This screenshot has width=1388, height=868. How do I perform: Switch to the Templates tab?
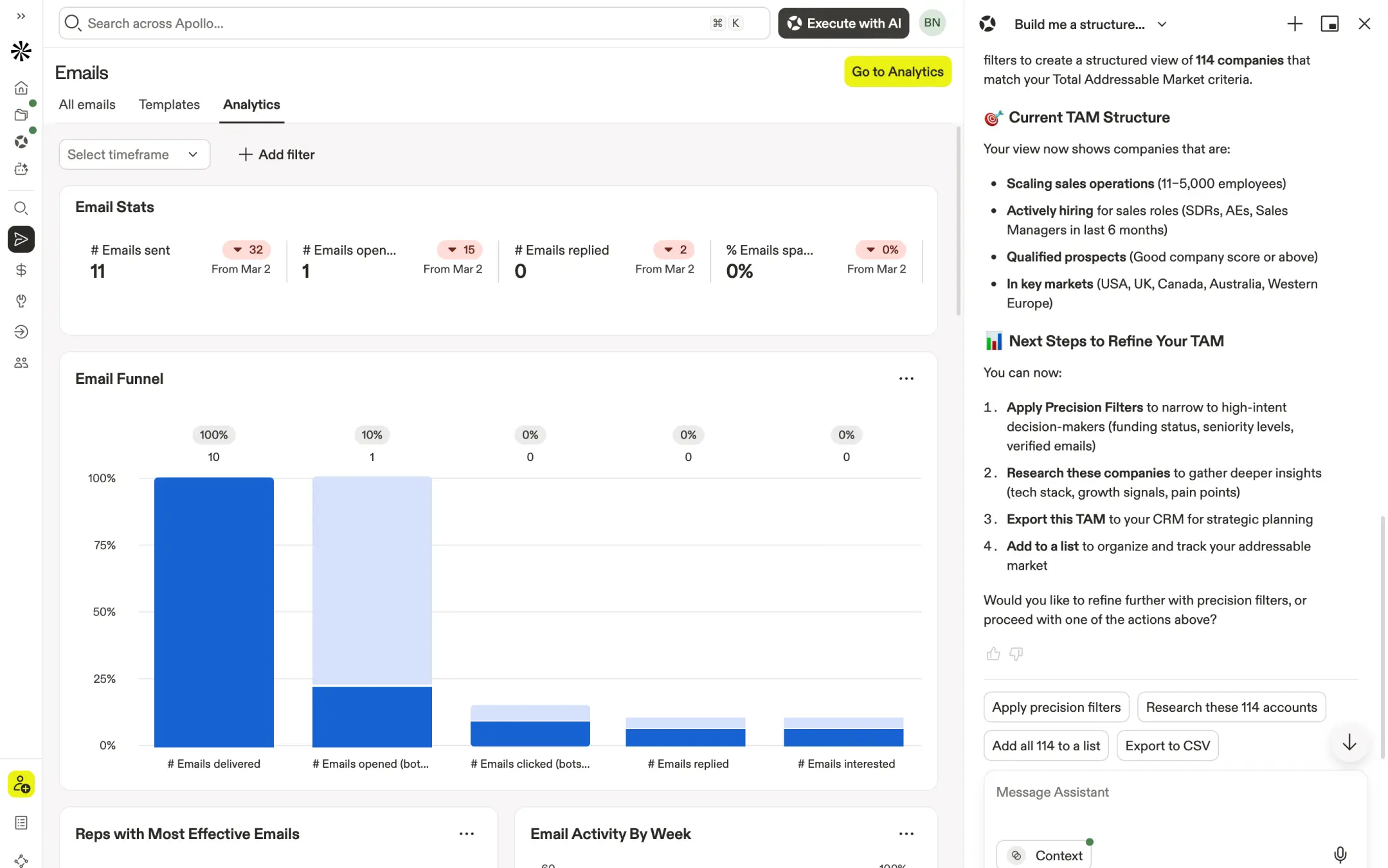169,104
